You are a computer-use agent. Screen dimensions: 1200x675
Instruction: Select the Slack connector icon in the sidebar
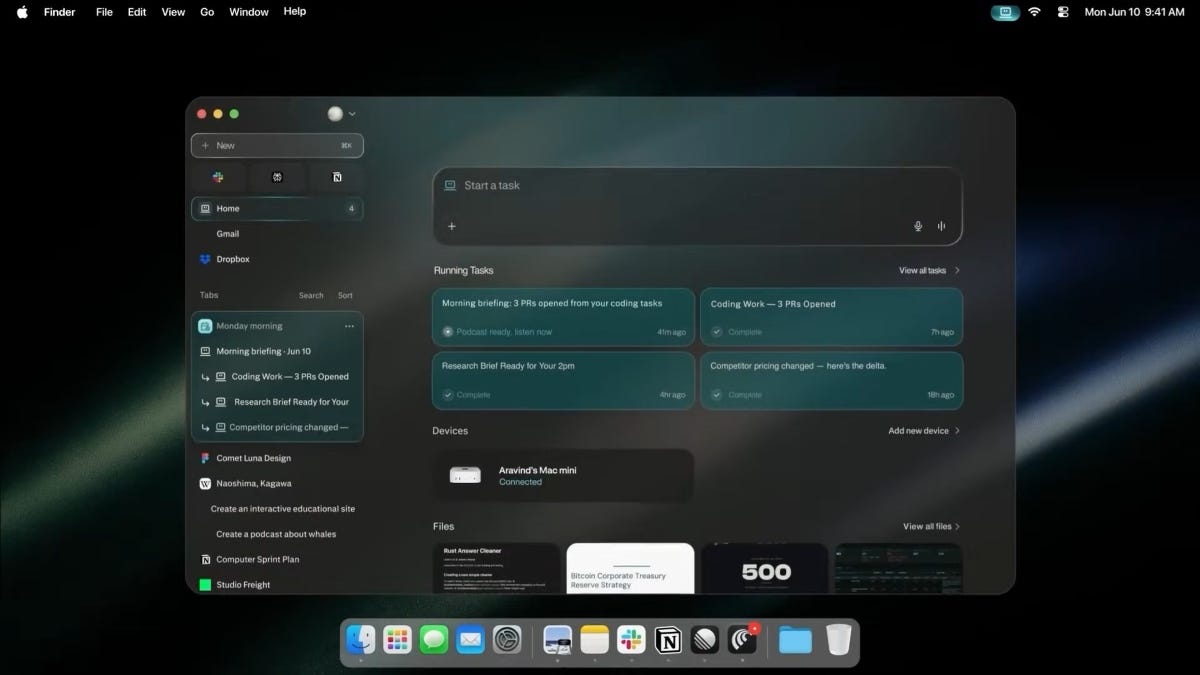tap(218, 177)
